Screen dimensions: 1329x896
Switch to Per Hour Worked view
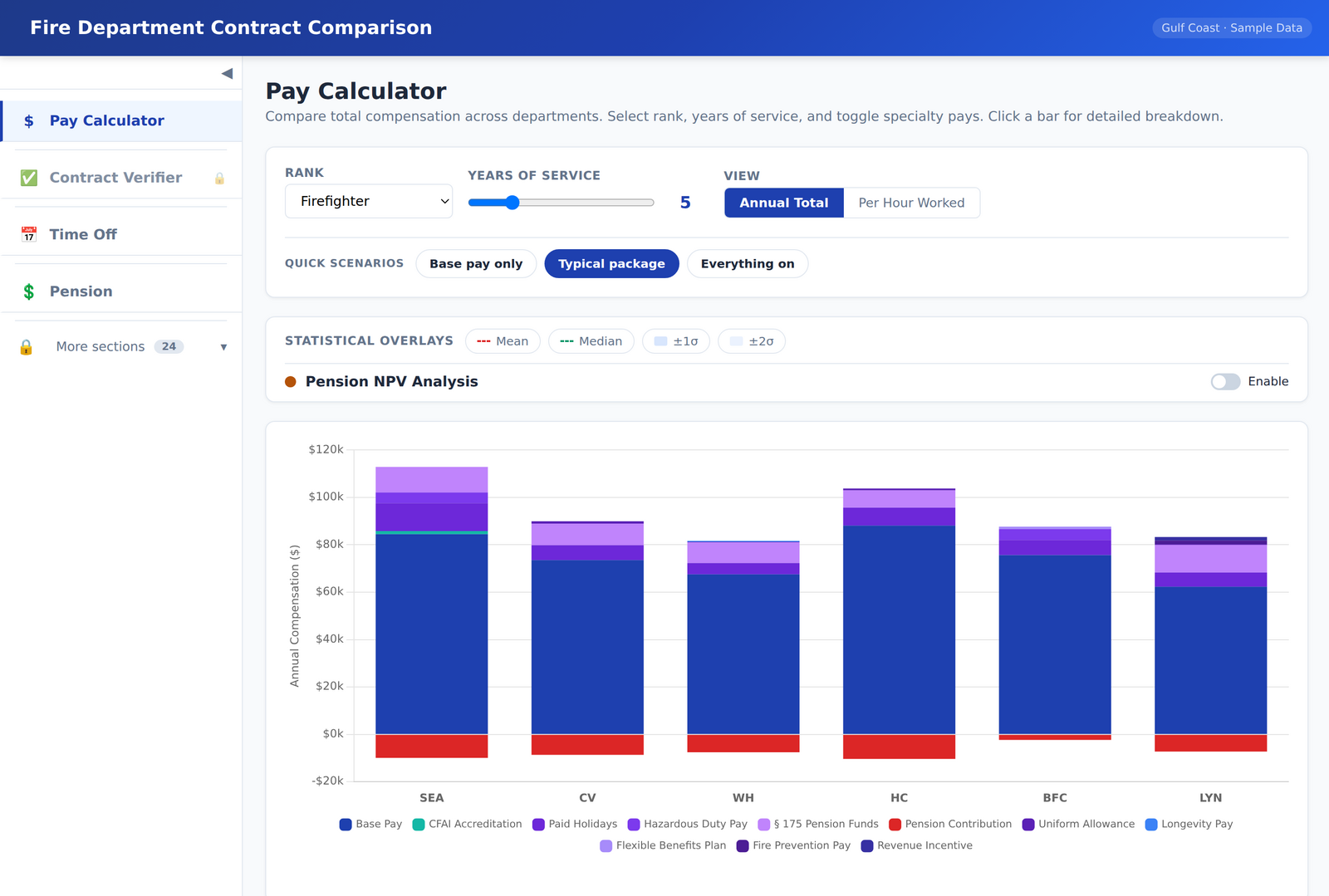pos(911,203)
